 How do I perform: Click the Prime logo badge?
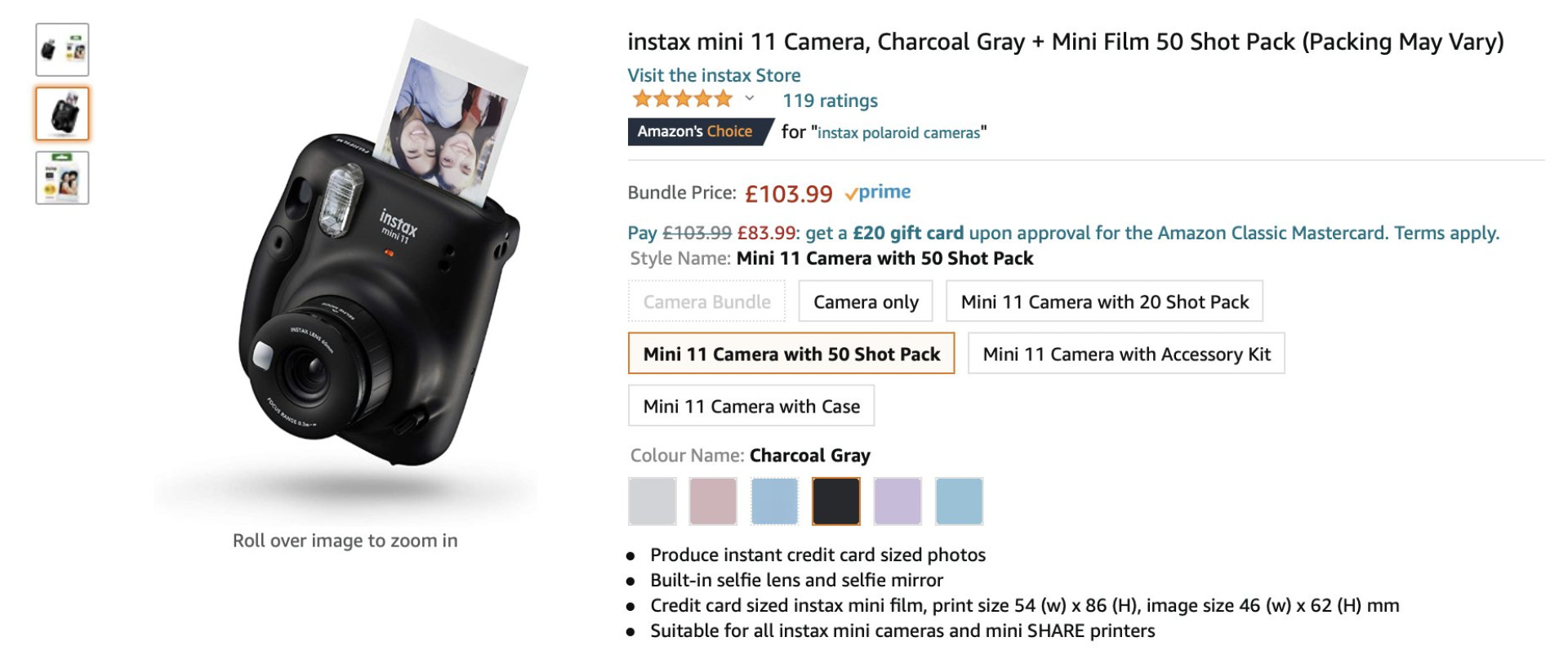click(879, 193)
